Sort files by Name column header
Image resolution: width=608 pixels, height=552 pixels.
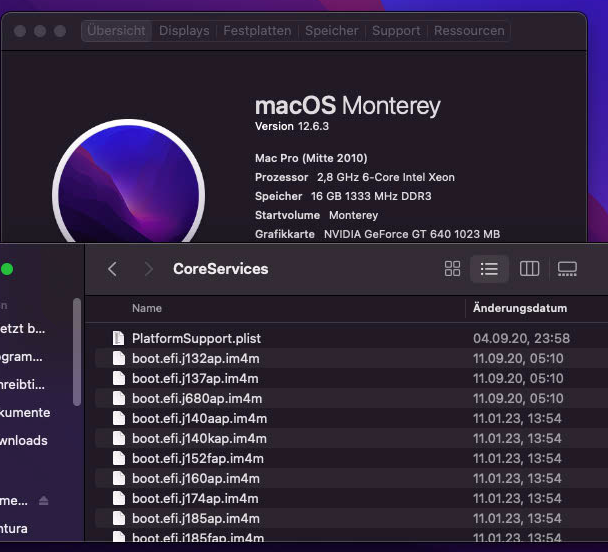tap(147, 308)
